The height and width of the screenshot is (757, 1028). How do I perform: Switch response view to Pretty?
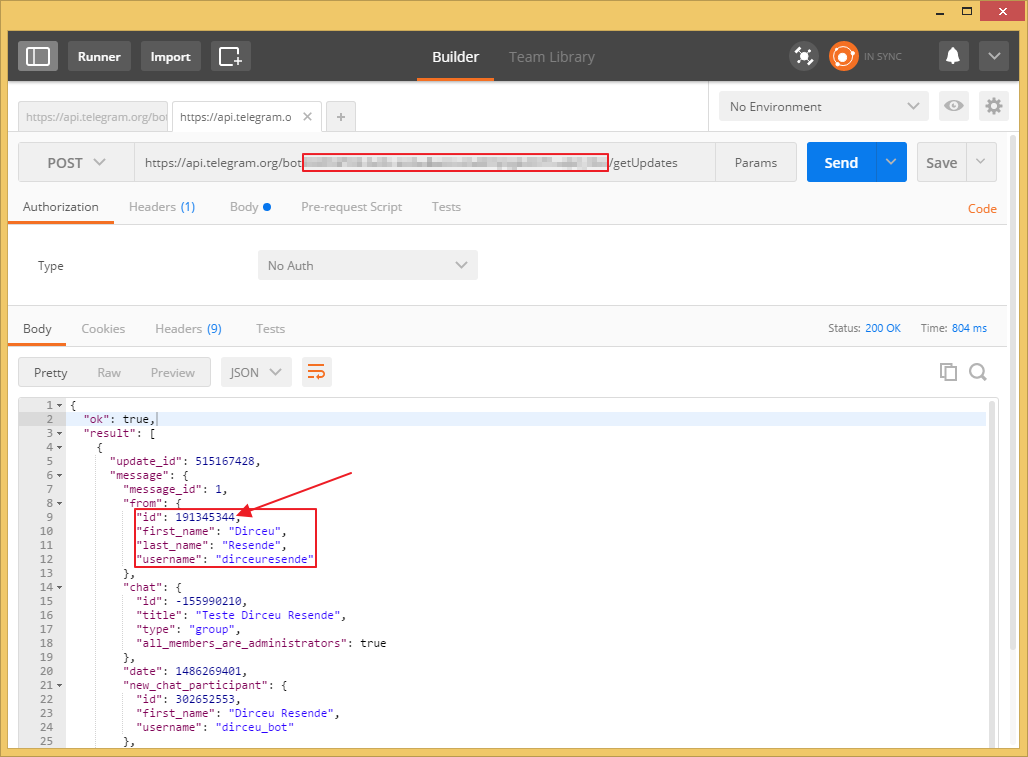click(x=50, y=372)
